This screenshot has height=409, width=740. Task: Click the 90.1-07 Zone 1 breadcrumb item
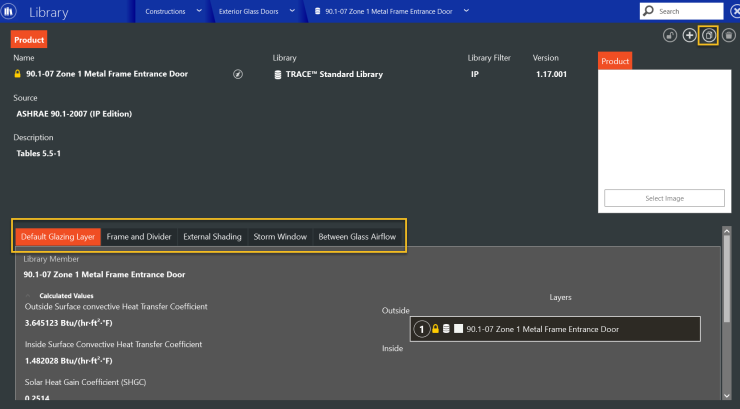389,11
